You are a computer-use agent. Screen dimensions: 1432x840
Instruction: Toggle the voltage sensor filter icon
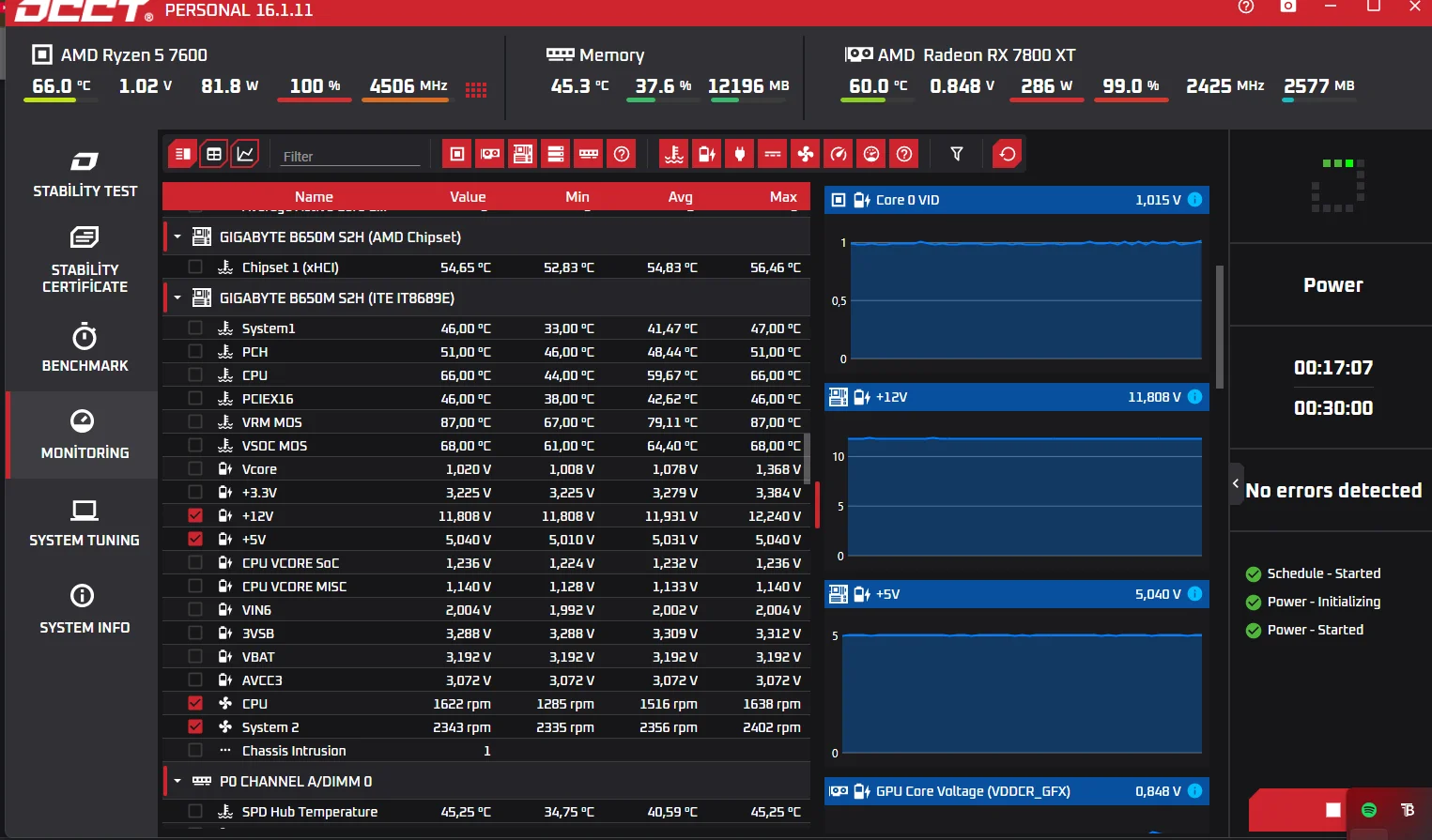(707, 154)
